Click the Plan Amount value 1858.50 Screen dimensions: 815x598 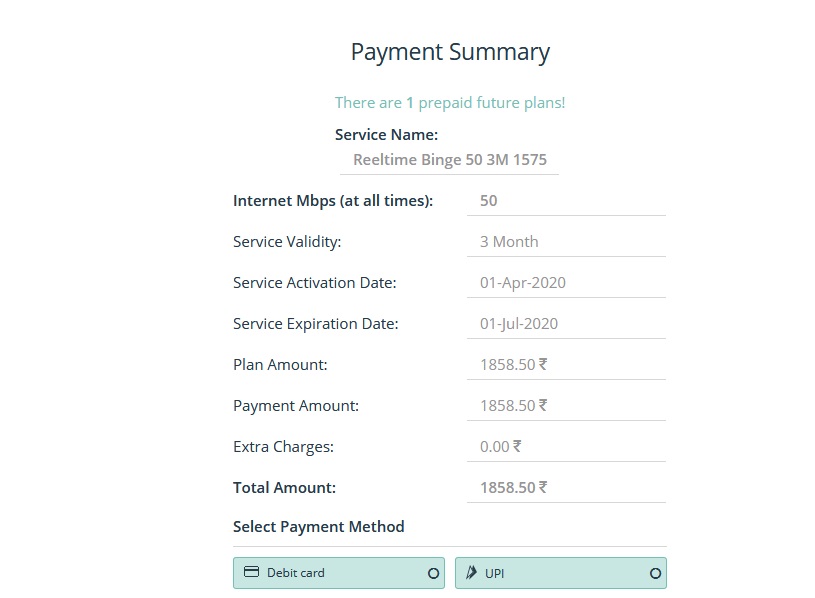[508, 365]
